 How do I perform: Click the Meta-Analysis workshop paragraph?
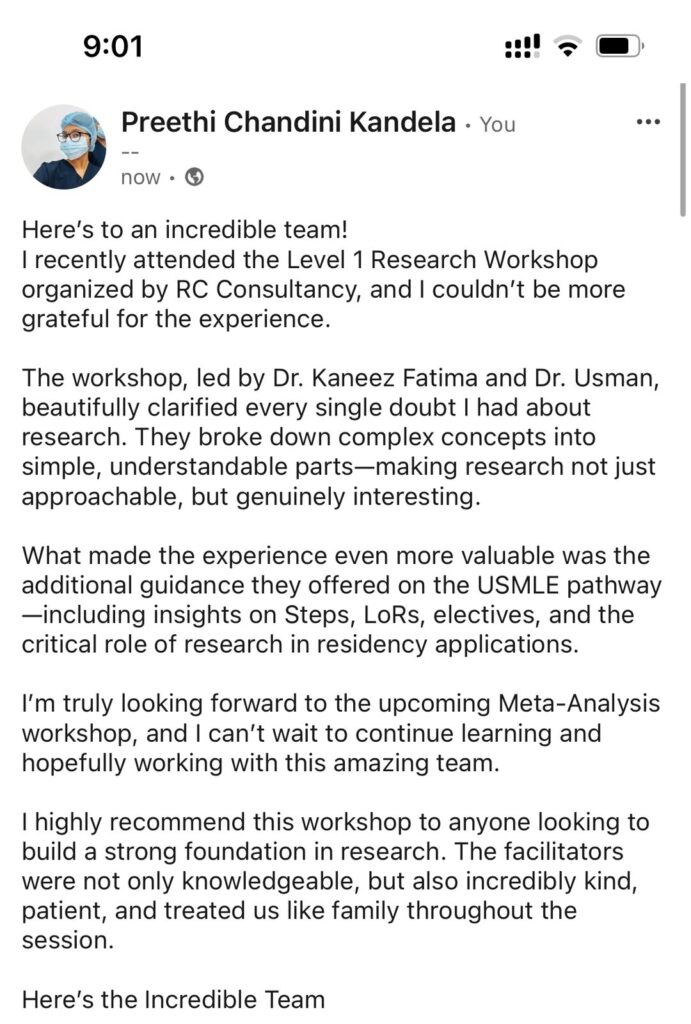(x=341, y=733)
